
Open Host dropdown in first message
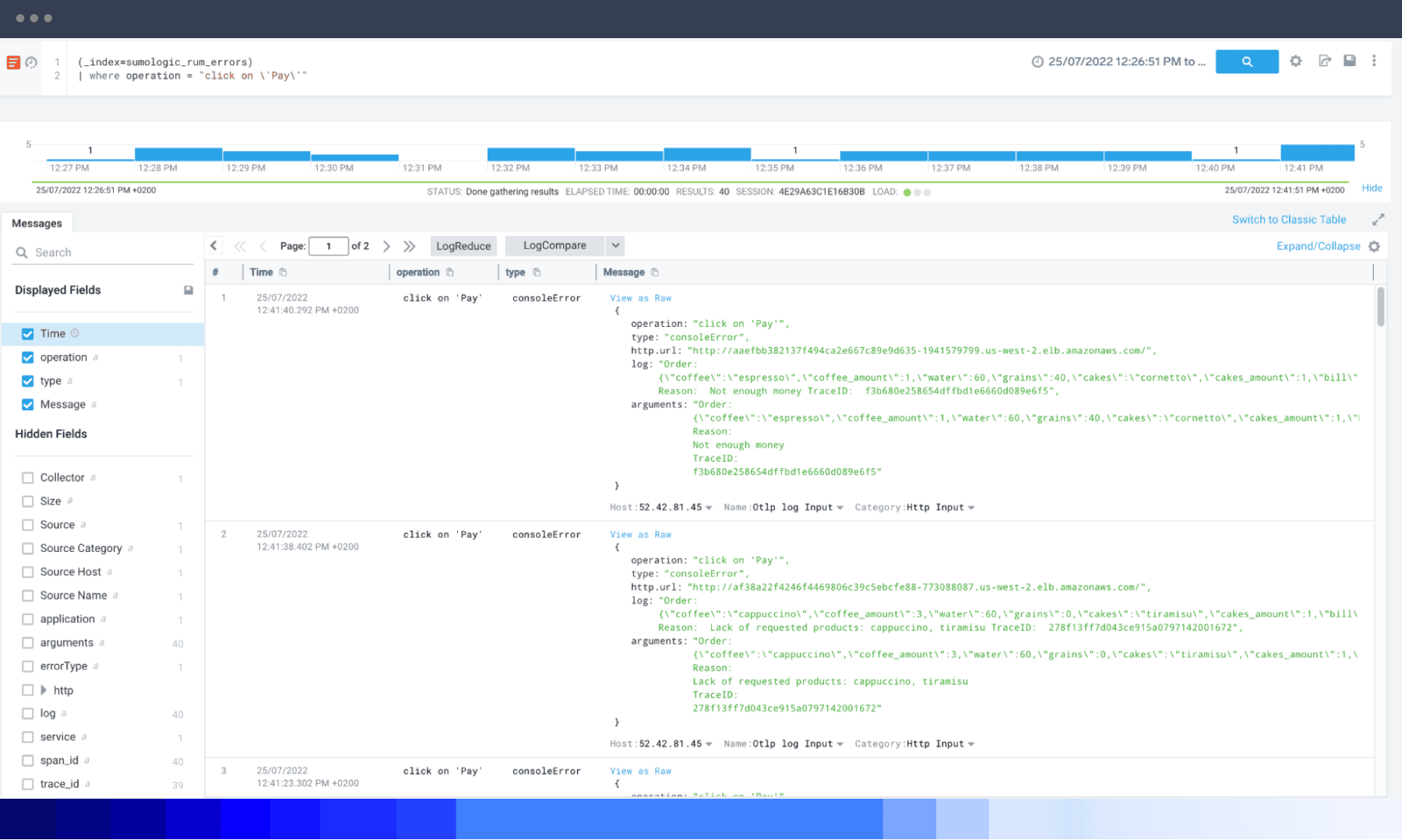pos(709,508)
